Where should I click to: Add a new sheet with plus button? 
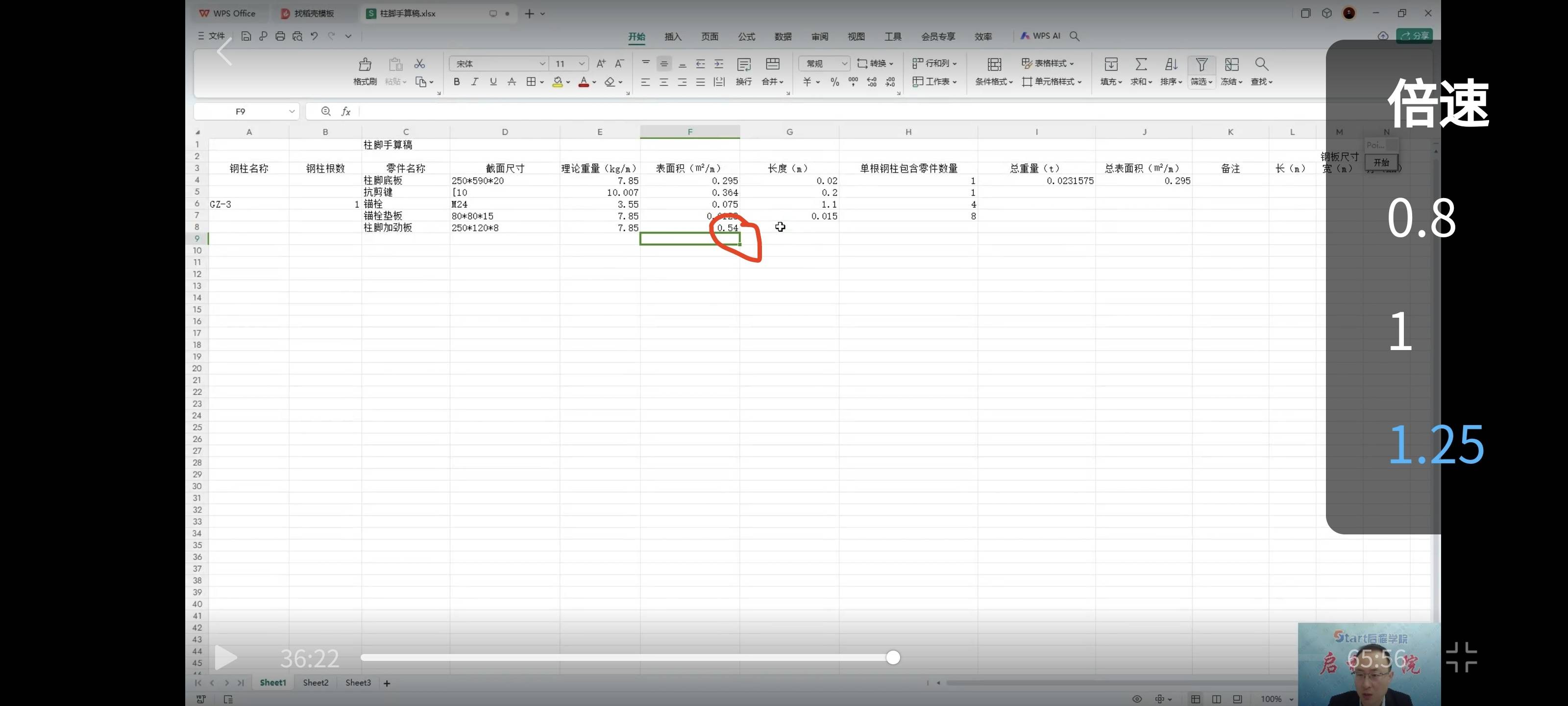[387, 683]
